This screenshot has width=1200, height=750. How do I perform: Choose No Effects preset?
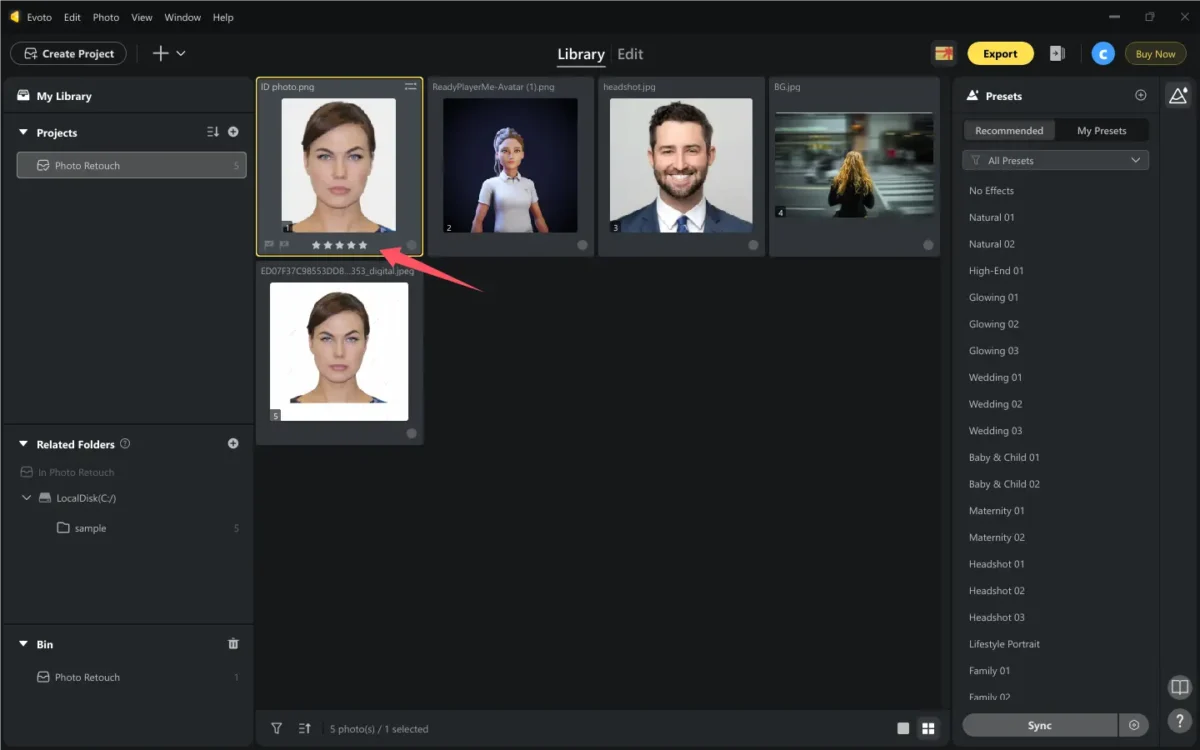(x=991, y=190)
